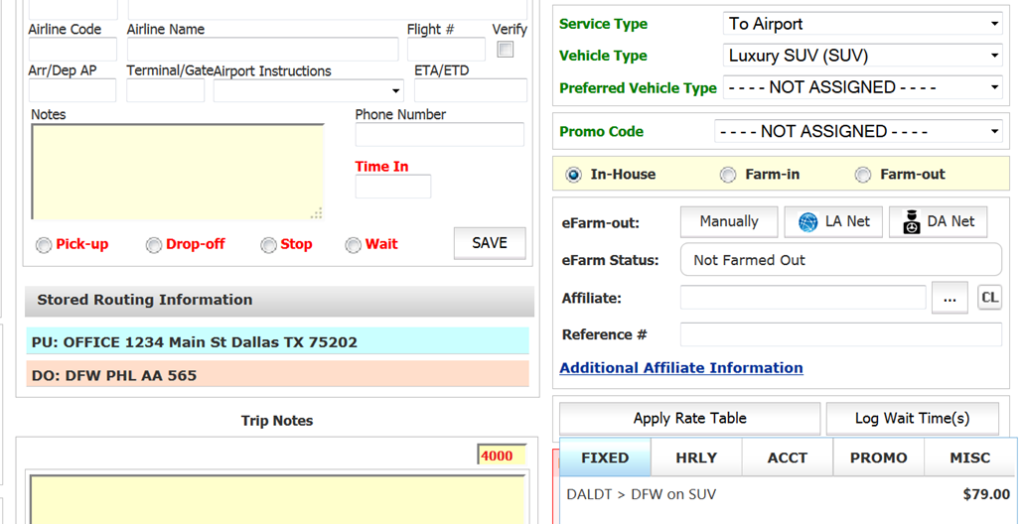The width and height of the screenshot is (1024, 524).
Task: Click the DA Net camera button
Action: 937,222
